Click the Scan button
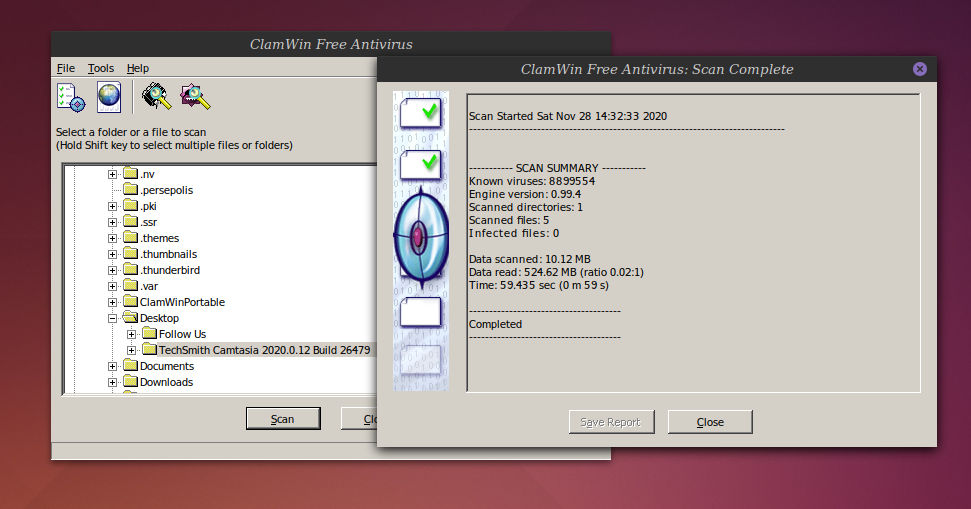Viewport: 971px width, 509px height. coord(283,419)
